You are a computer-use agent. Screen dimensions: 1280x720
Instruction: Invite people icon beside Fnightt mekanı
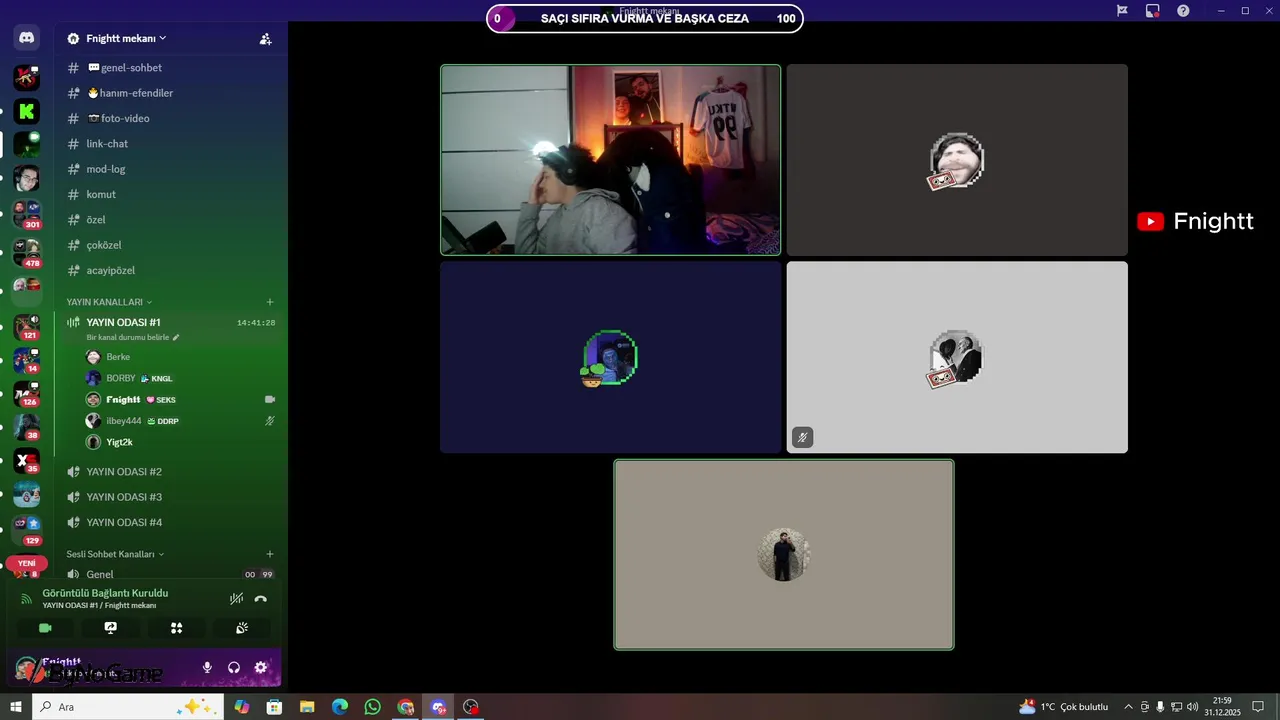[x=265, y=39]
